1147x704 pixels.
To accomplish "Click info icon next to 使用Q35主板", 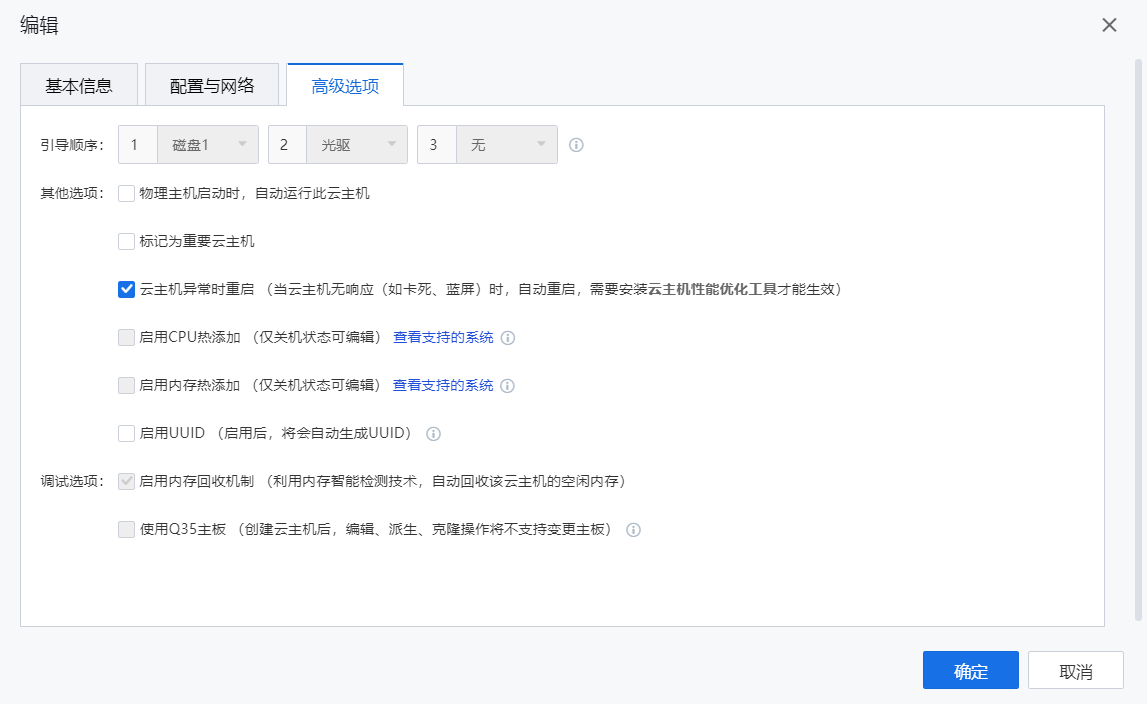I will [633, 530].
